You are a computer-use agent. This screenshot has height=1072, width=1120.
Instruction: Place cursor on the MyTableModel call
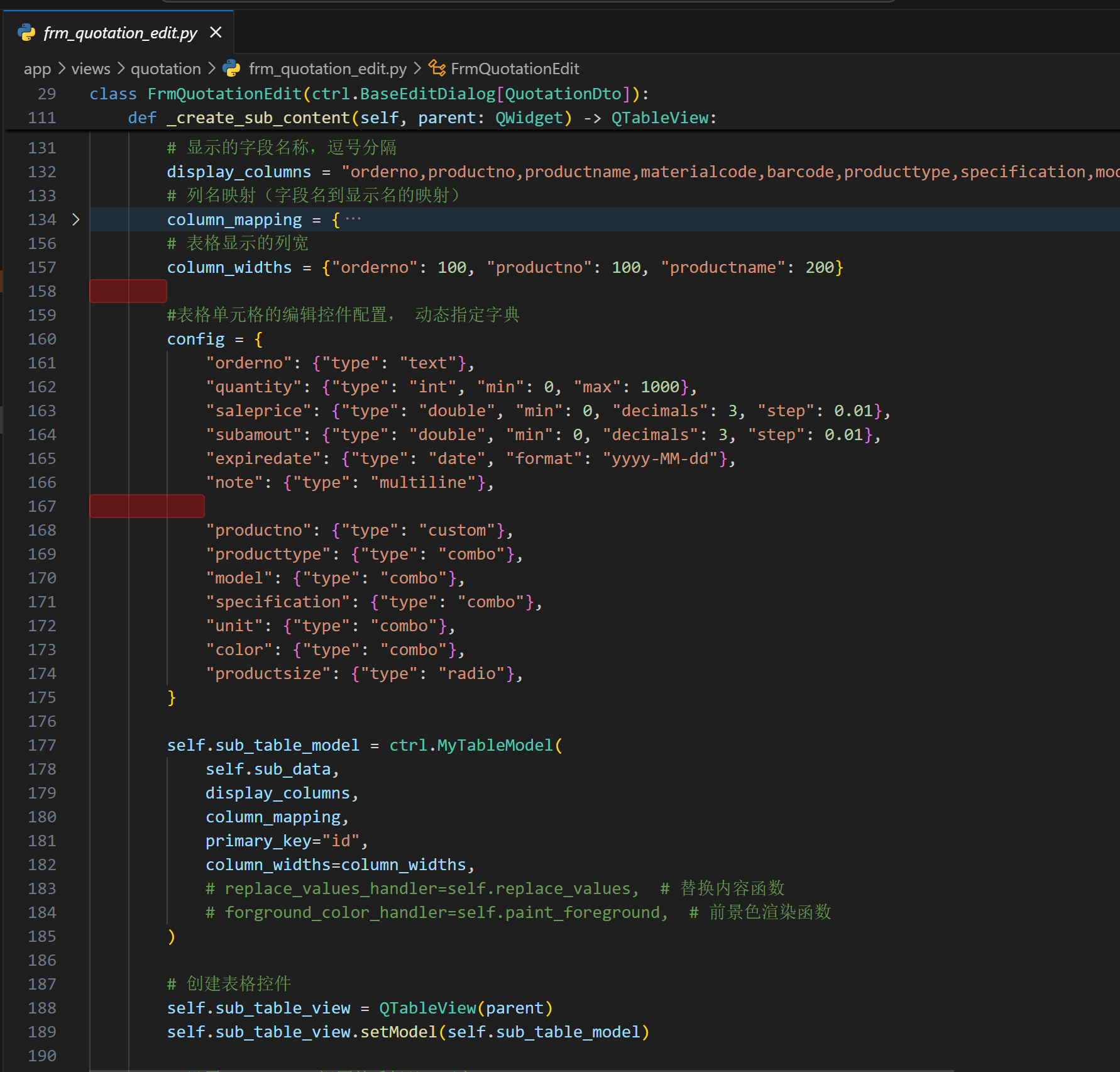click(x=495, y=745)
